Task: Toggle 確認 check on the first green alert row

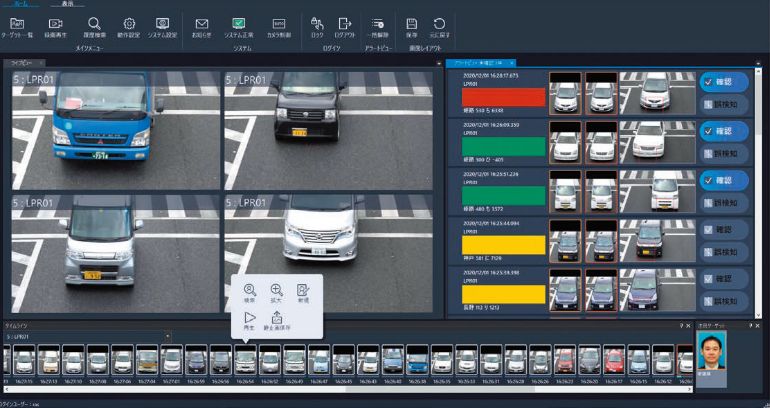Action: pos(724,131)
